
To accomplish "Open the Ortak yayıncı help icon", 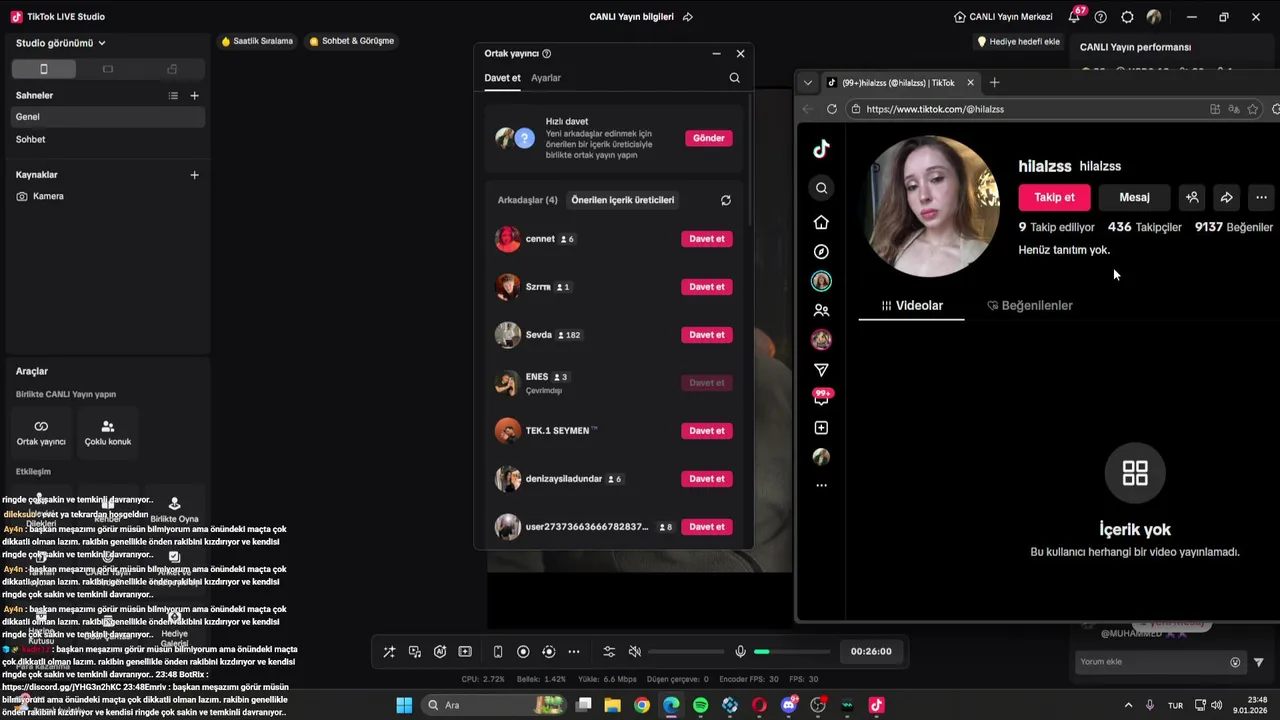I will pos(547,54).
